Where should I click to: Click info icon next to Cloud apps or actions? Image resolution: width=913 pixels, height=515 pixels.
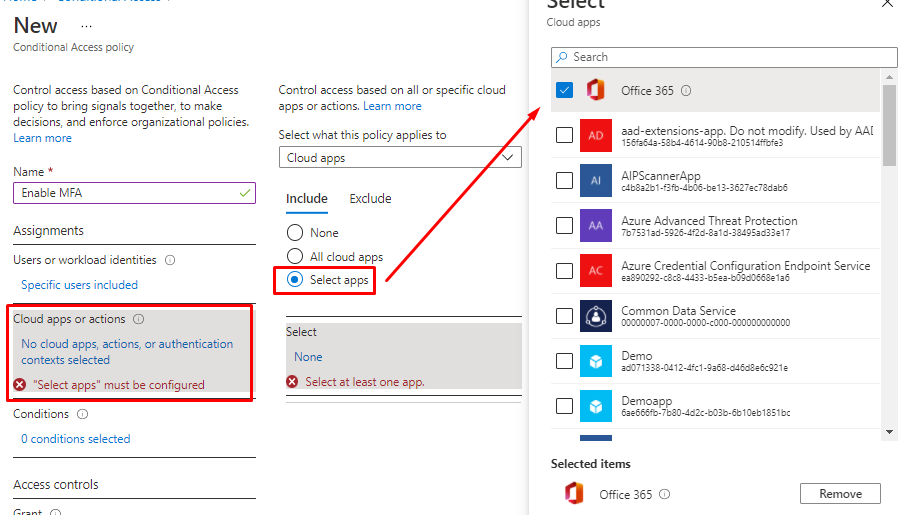pos(139,320)
